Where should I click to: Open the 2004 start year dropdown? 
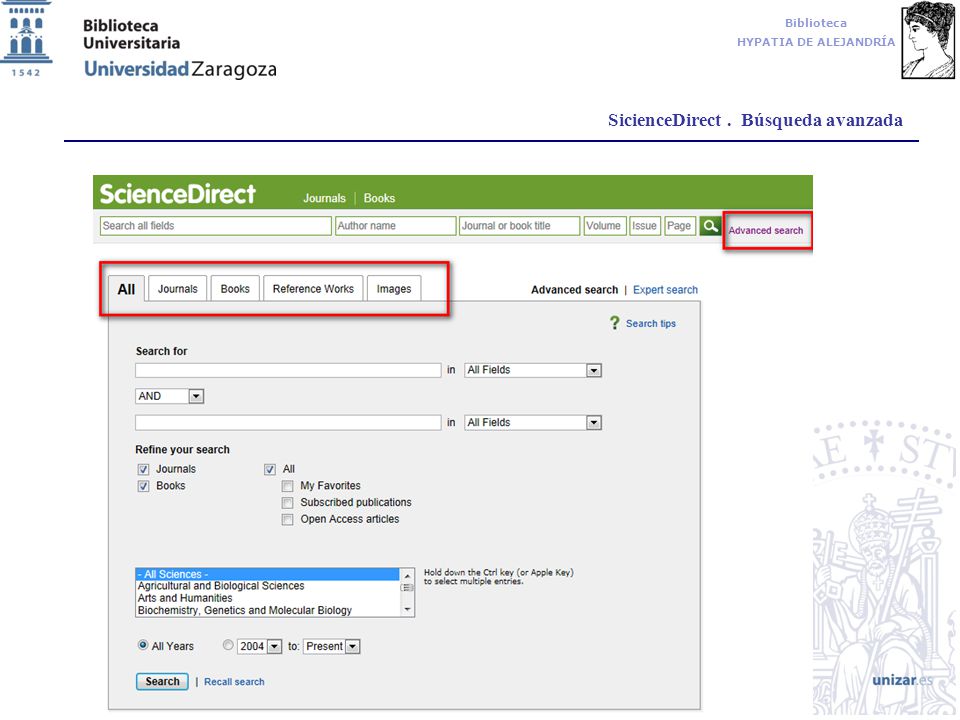[260, 647]
